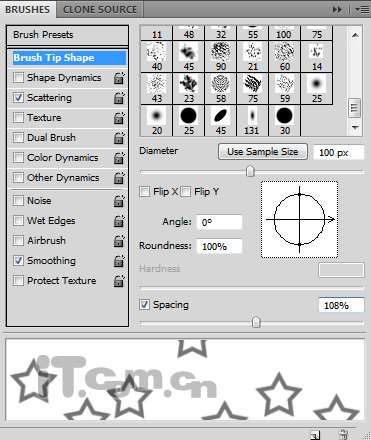Click the lock icon beside Wet Edges
This screenshot has width=371, height=440.
(119, 221)
